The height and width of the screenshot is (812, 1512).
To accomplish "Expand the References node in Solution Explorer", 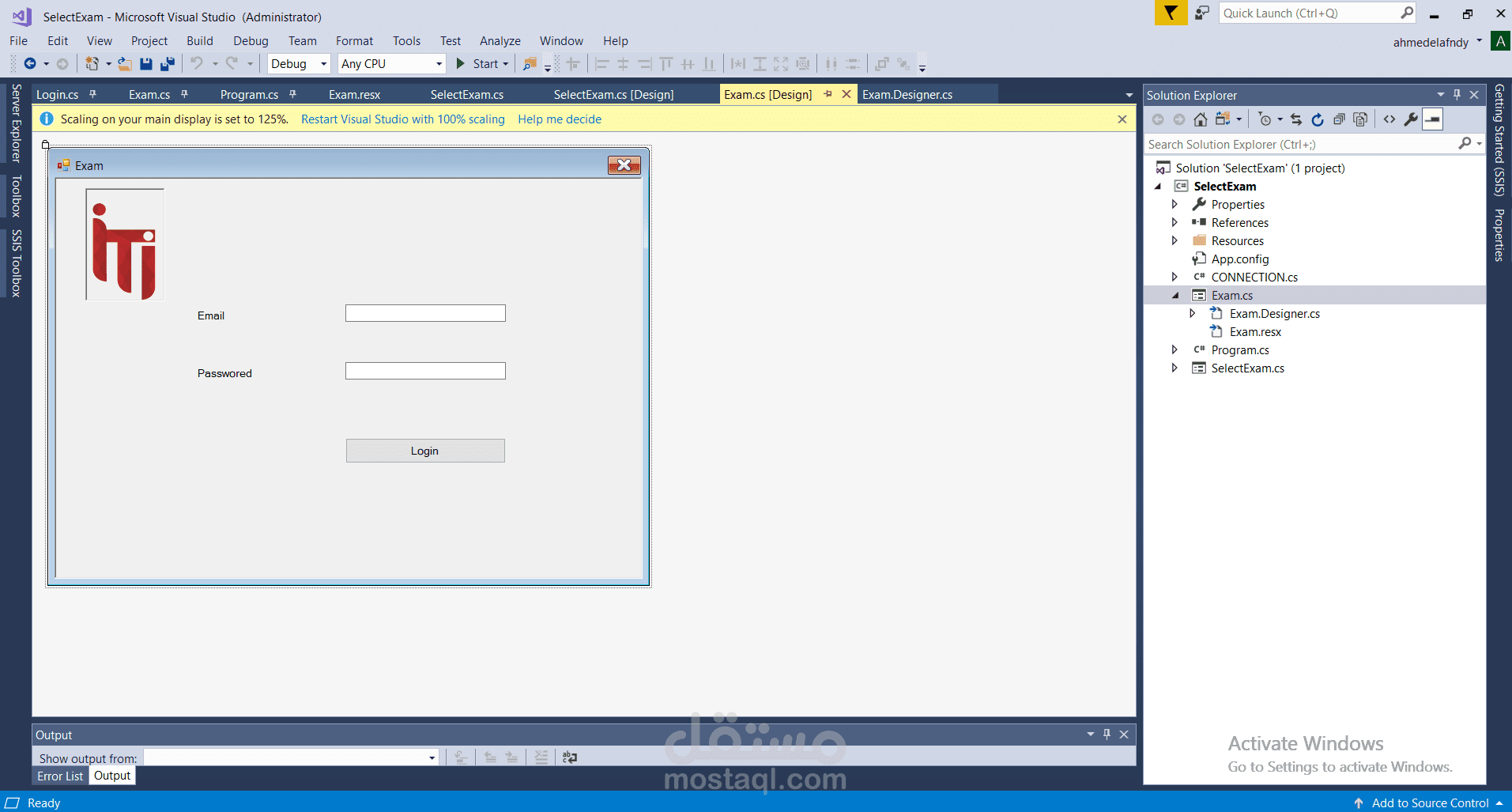I will point(1175,222).
